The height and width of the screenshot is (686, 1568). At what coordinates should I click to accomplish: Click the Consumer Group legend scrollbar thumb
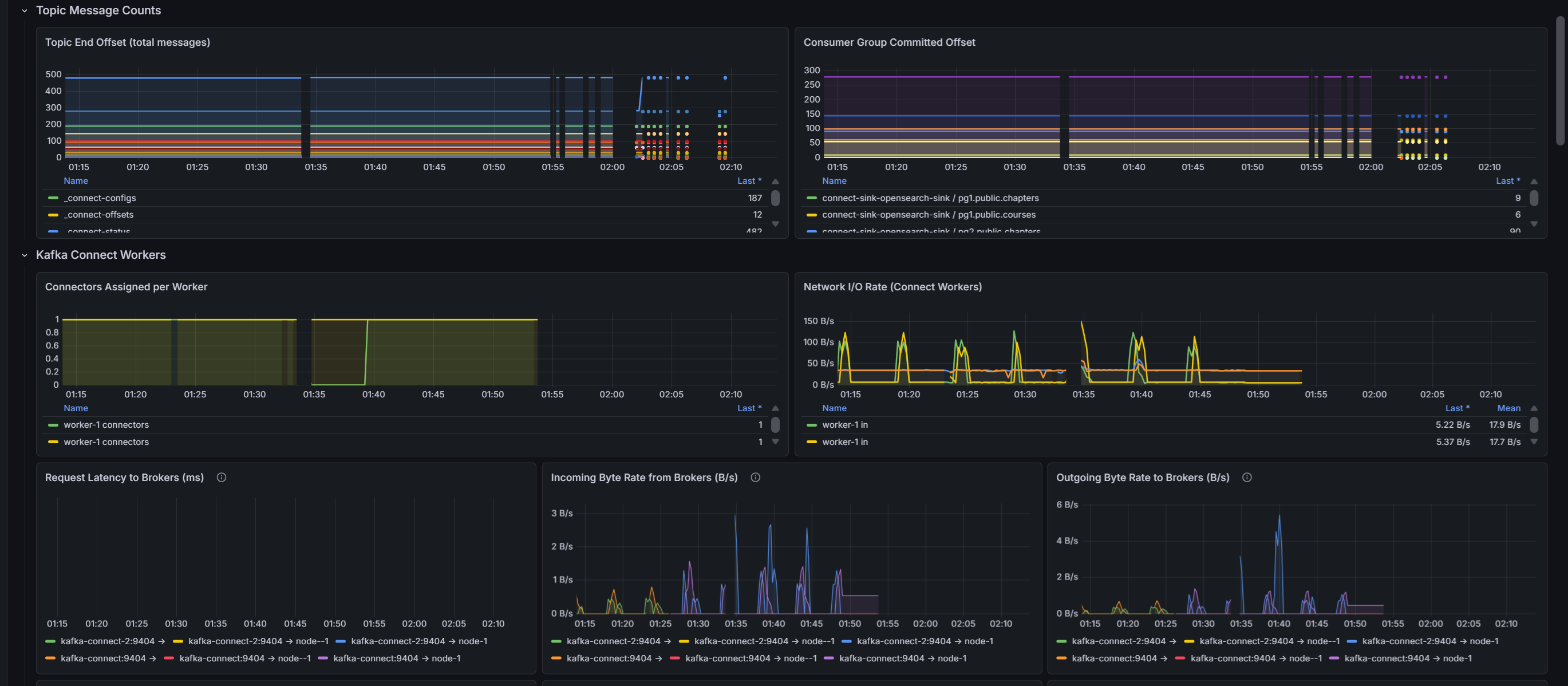click(x=1534, y=199)
